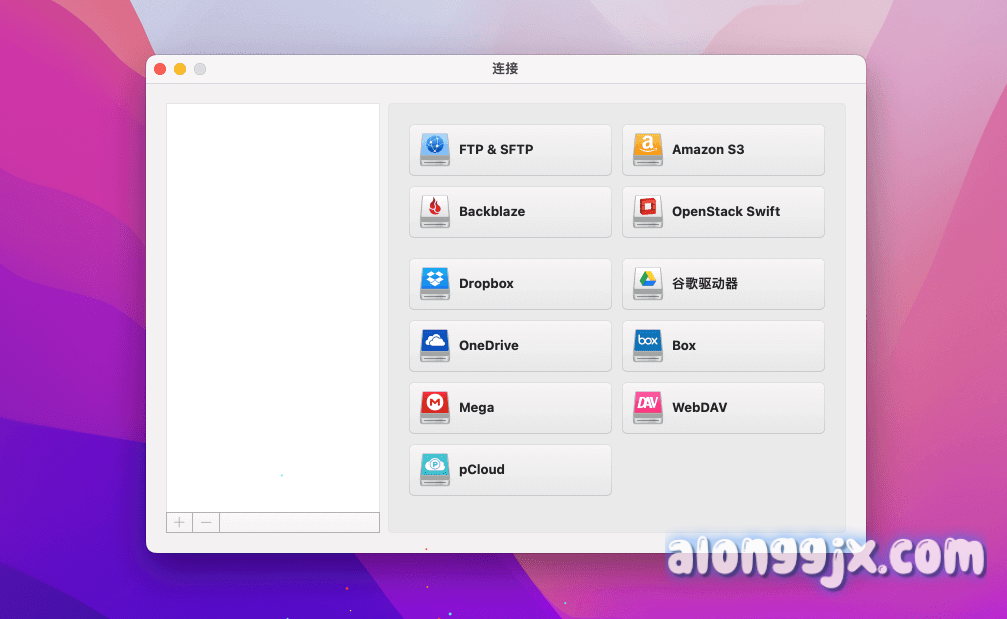The width and height of the screenshot is (1007, 619).
Task: Select the Amazon S3 drive icon
Action: coord(648,150)
